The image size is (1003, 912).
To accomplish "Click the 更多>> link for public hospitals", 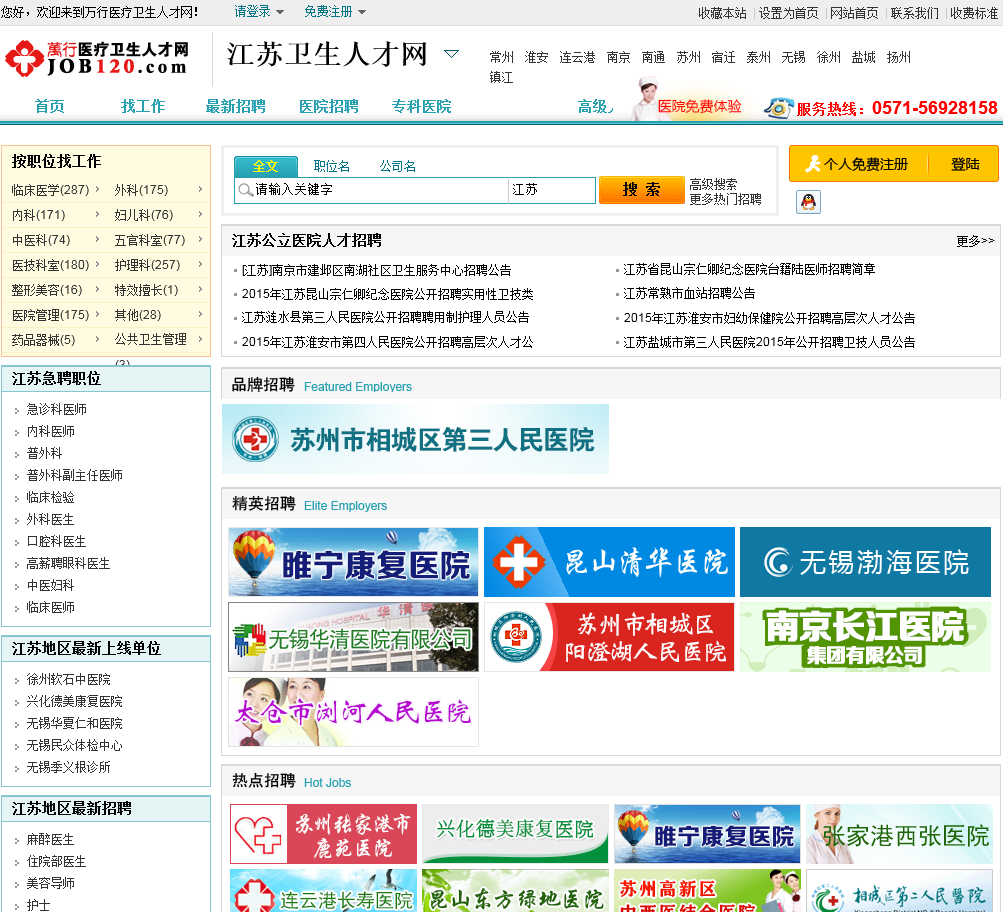I will [975, 241].
